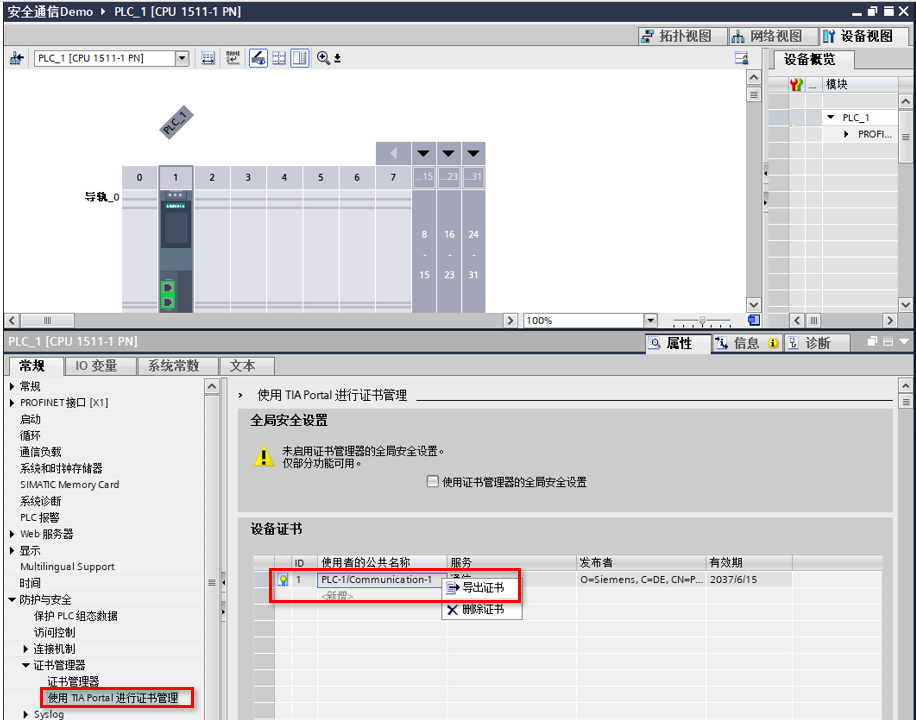Click the network view icon left of the device selector
Screen dimensions: 916x720
click(x=17, y=58)
